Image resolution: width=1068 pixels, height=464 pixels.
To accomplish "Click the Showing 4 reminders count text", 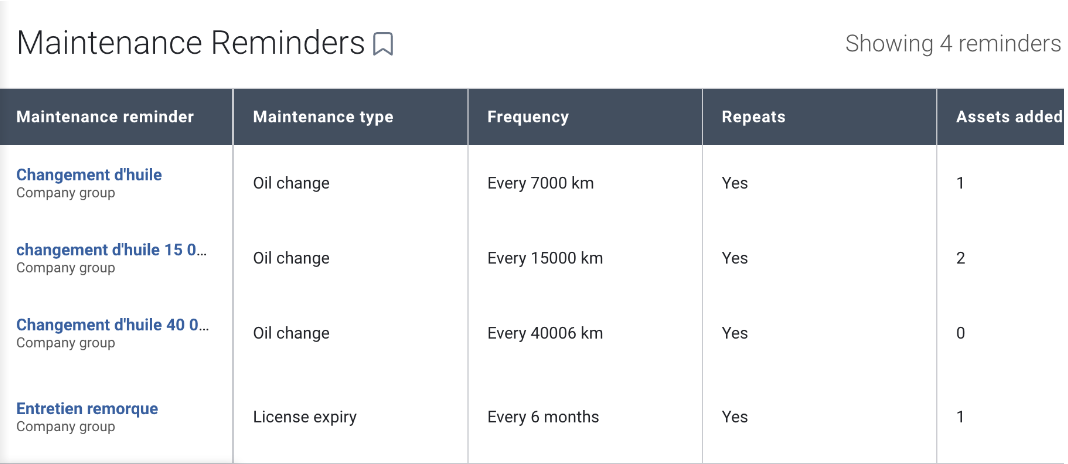I will pos(953,44).
